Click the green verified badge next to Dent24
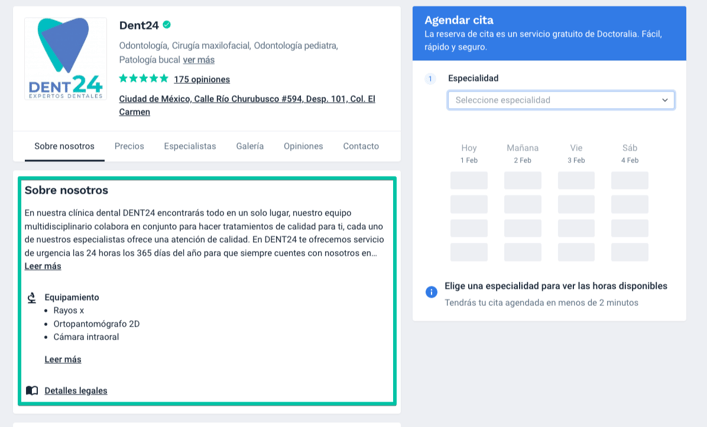The height and width of the screenshot is (427, 707). (x=167, y=25)
